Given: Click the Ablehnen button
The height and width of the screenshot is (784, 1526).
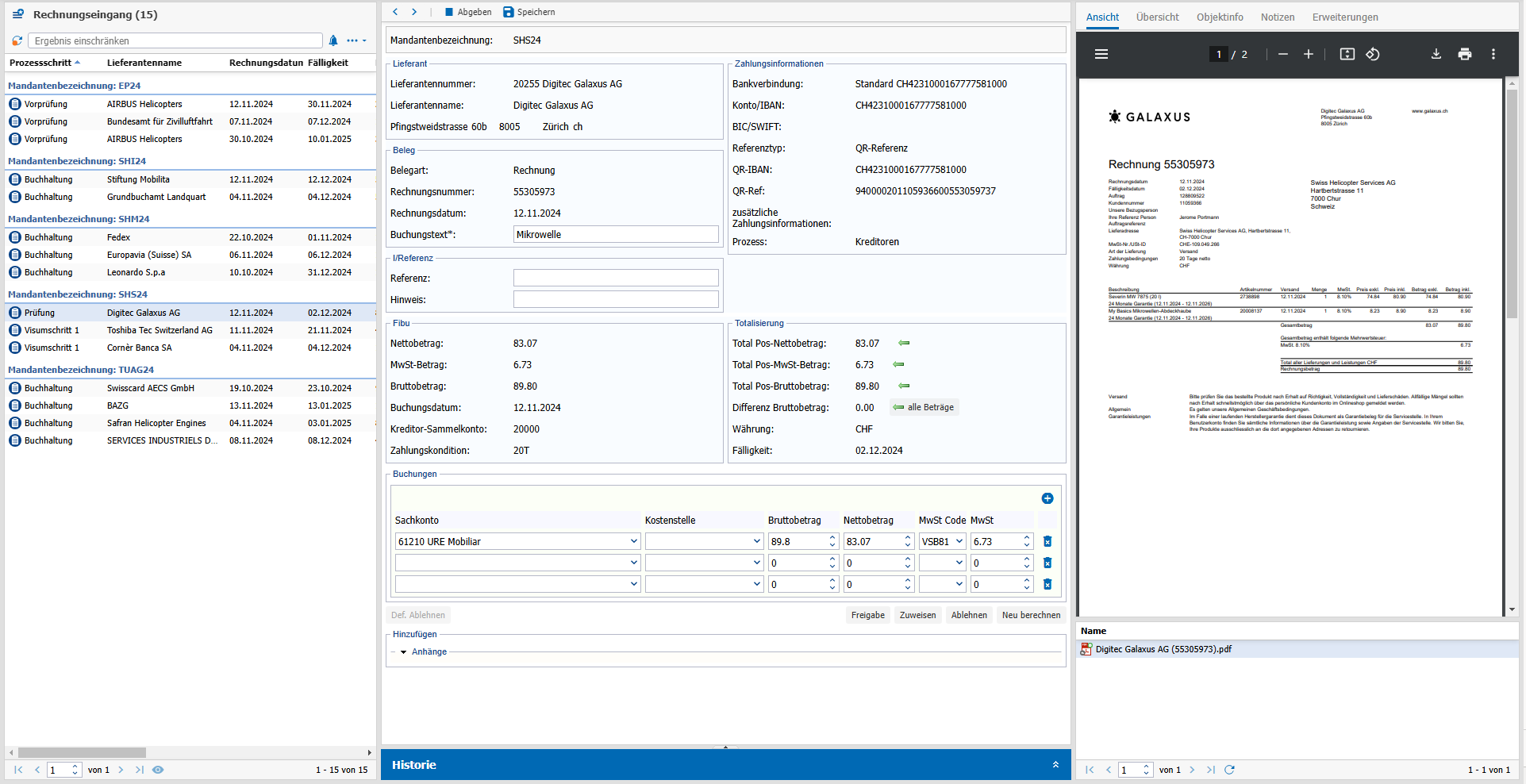Looking at the screenshot, I should point(969,615).
